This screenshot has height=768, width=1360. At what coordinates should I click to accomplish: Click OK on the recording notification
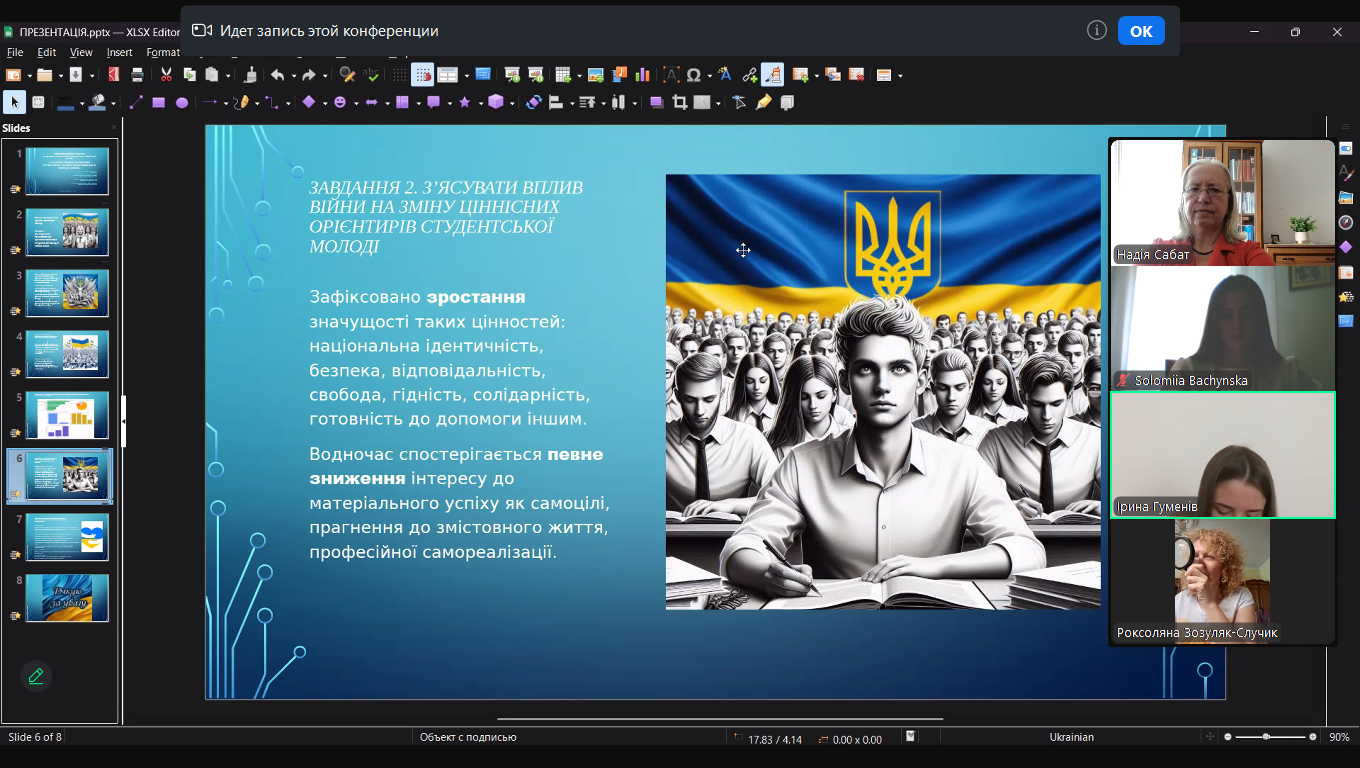tap(1141, 31)
